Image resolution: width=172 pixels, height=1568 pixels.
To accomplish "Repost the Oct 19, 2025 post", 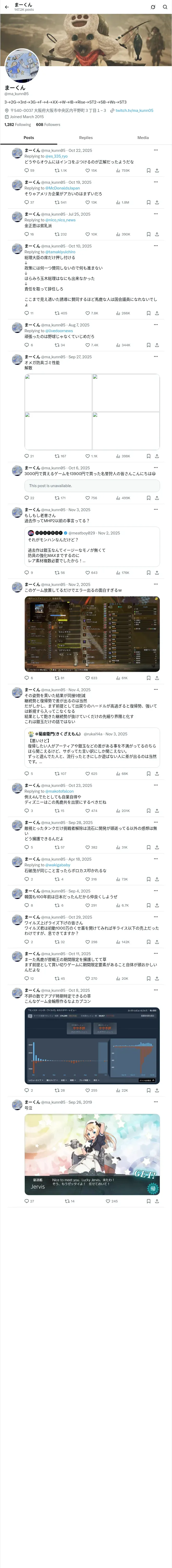I will tap(61, 202).
